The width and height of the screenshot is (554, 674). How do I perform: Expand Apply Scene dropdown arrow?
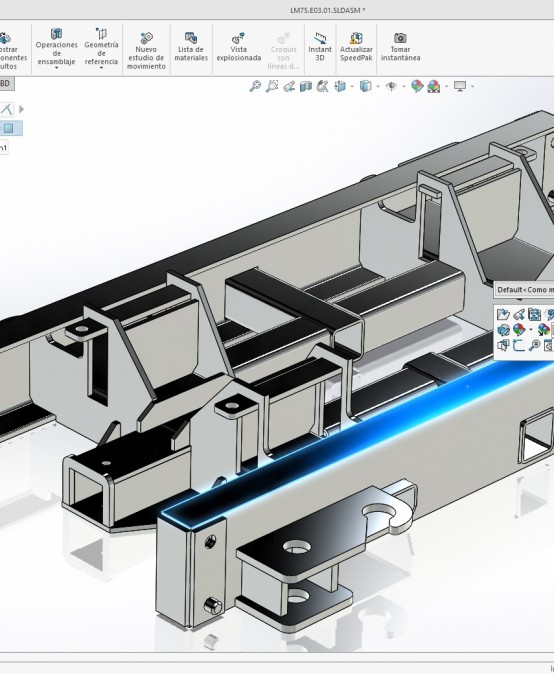click(446, 87)
